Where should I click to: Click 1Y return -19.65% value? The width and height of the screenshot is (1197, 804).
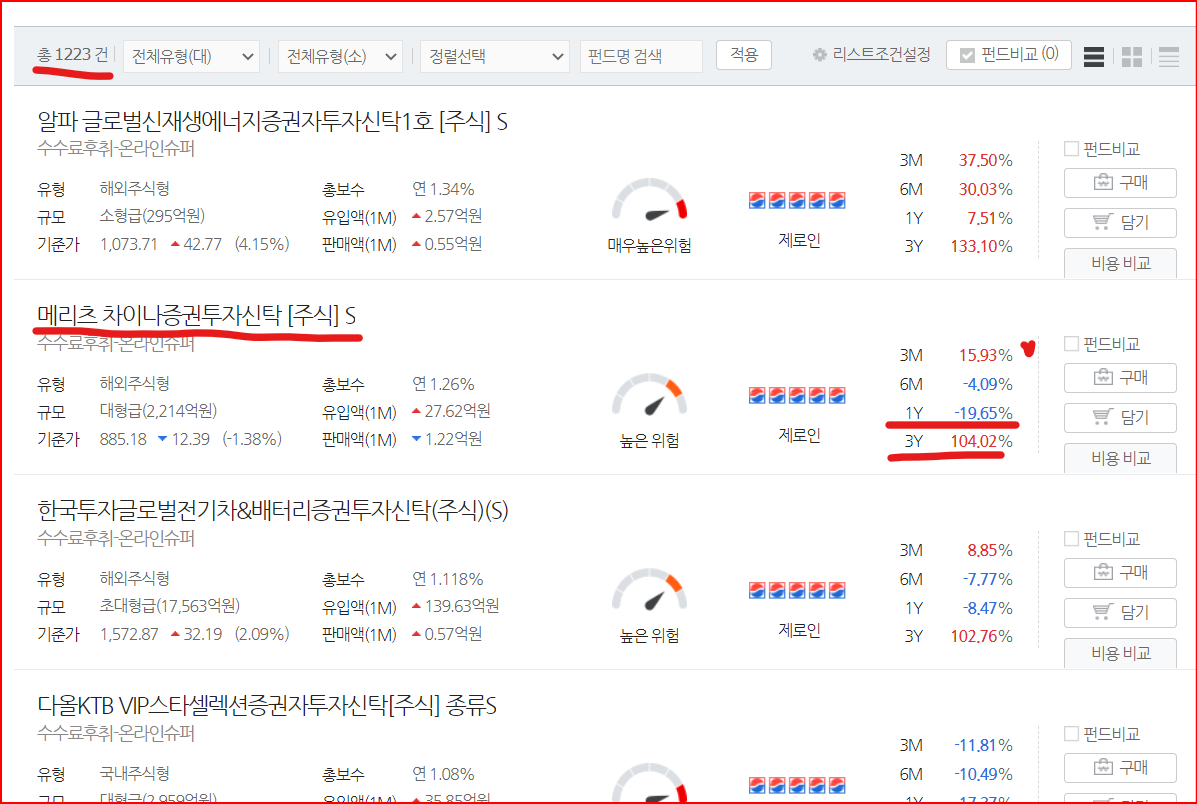(983, 413)
